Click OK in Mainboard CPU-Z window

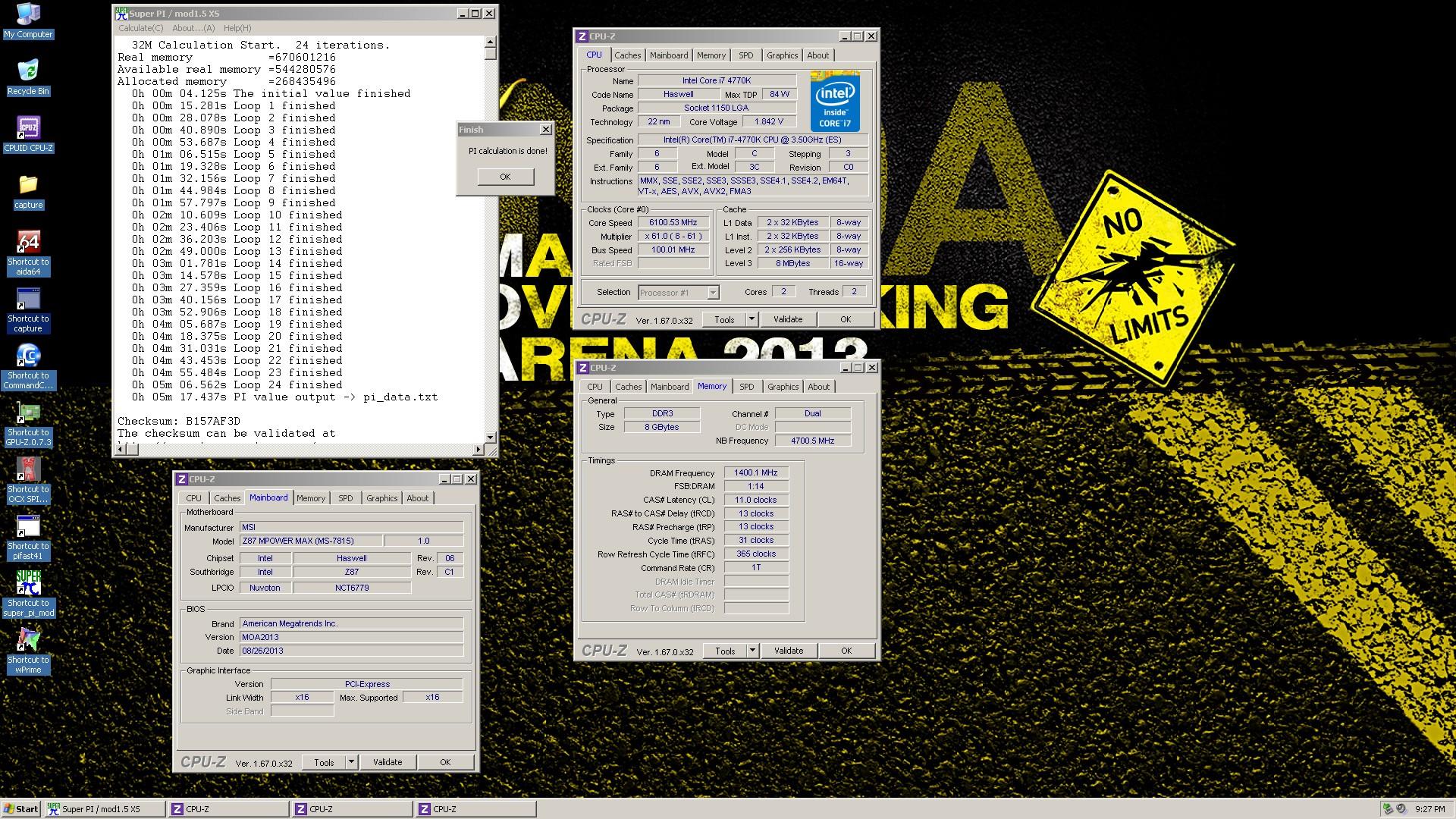445,762
